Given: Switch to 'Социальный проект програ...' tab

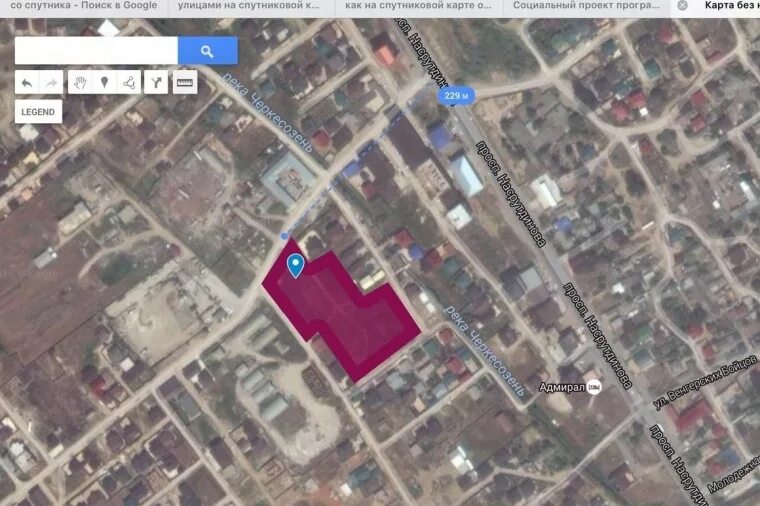Looking at the screenshot, I should coord(586,6).
